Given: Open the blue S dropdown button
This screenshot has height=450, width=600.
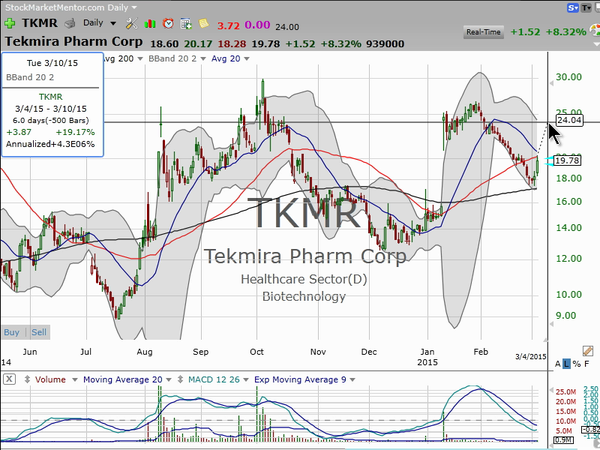Looking at the screenshot, I should tap(573, 7).
